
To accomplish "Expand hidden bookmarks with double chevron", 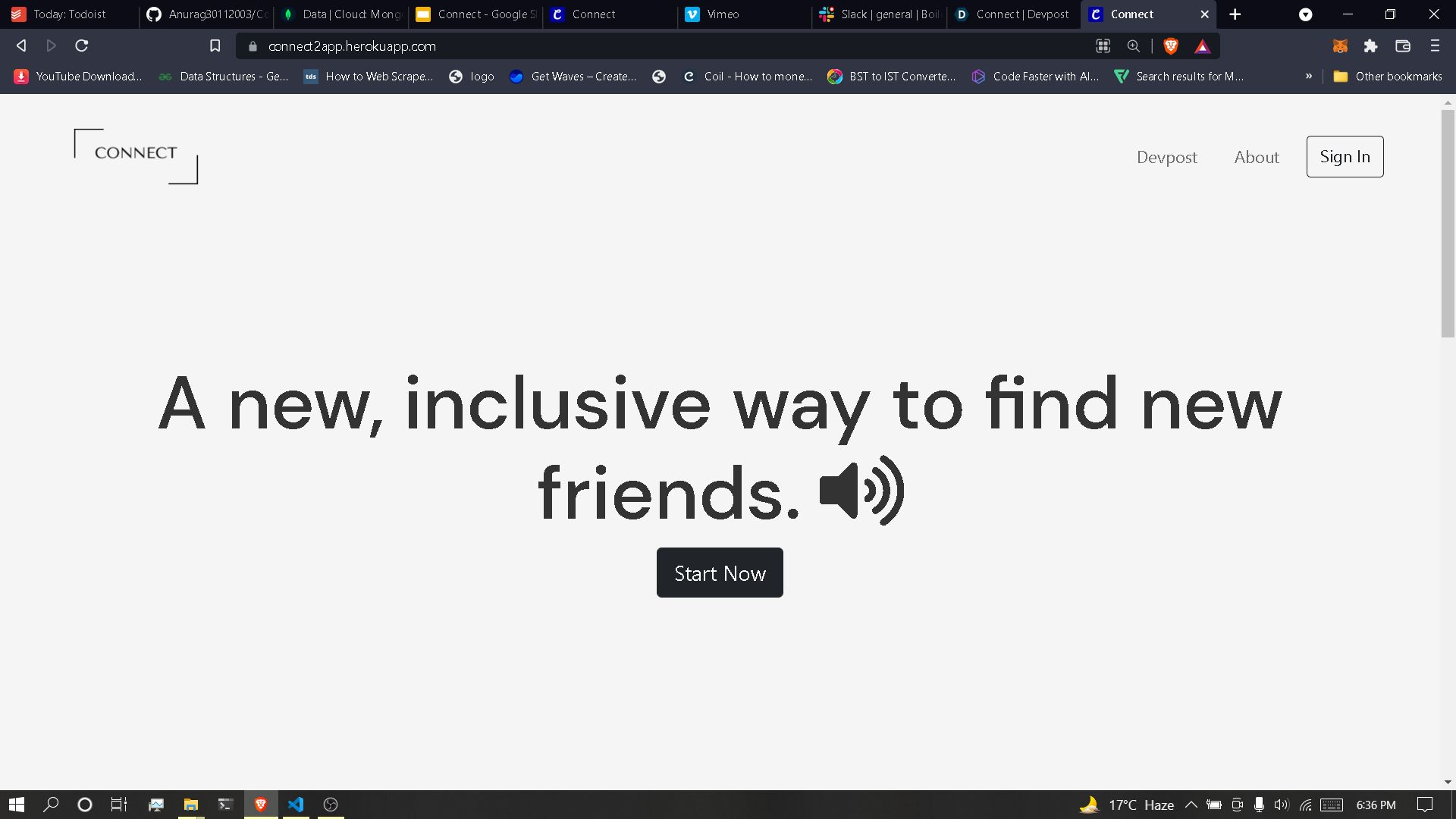I will pyautogui.click(x=1309, y=77).
